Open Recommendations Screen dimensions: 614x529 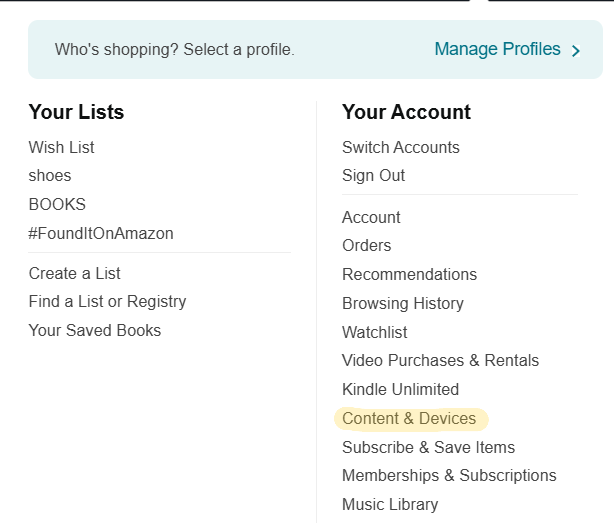click(x=410, y=274)
